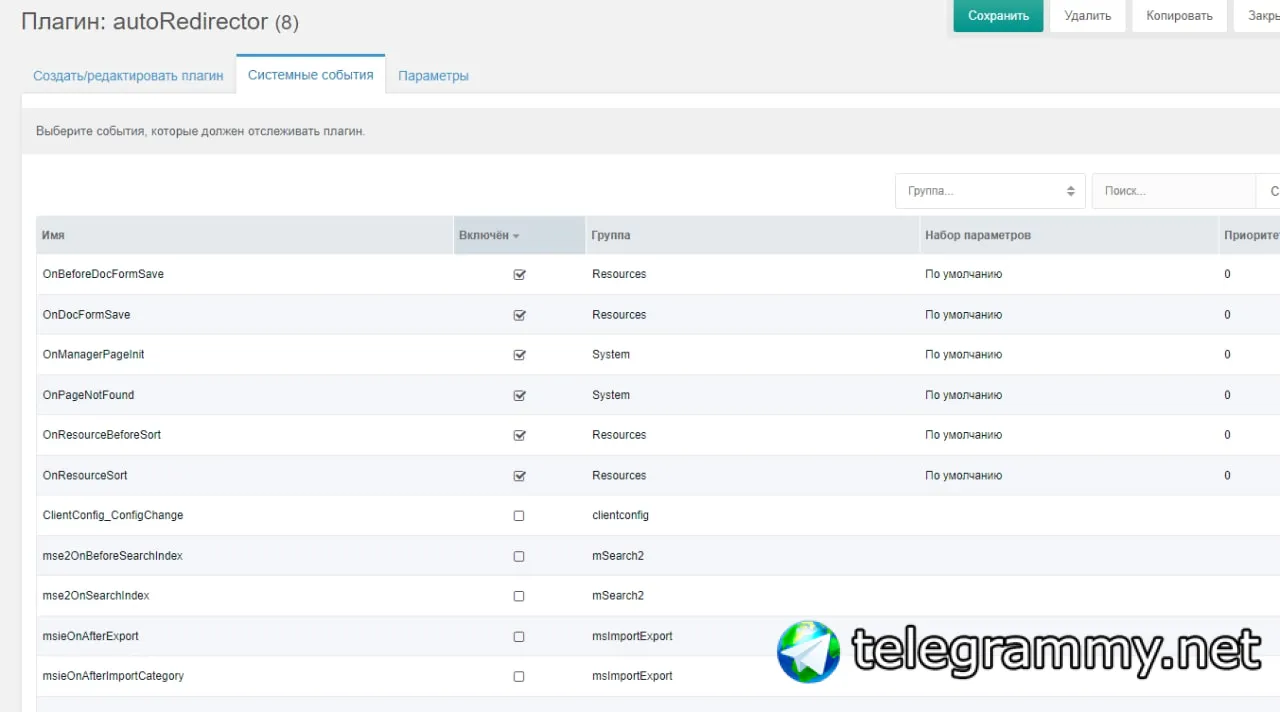Tick the msieOnAfterImportCategory event checkbox
This screenshot has width=1280, height=712.
(518, 677)
